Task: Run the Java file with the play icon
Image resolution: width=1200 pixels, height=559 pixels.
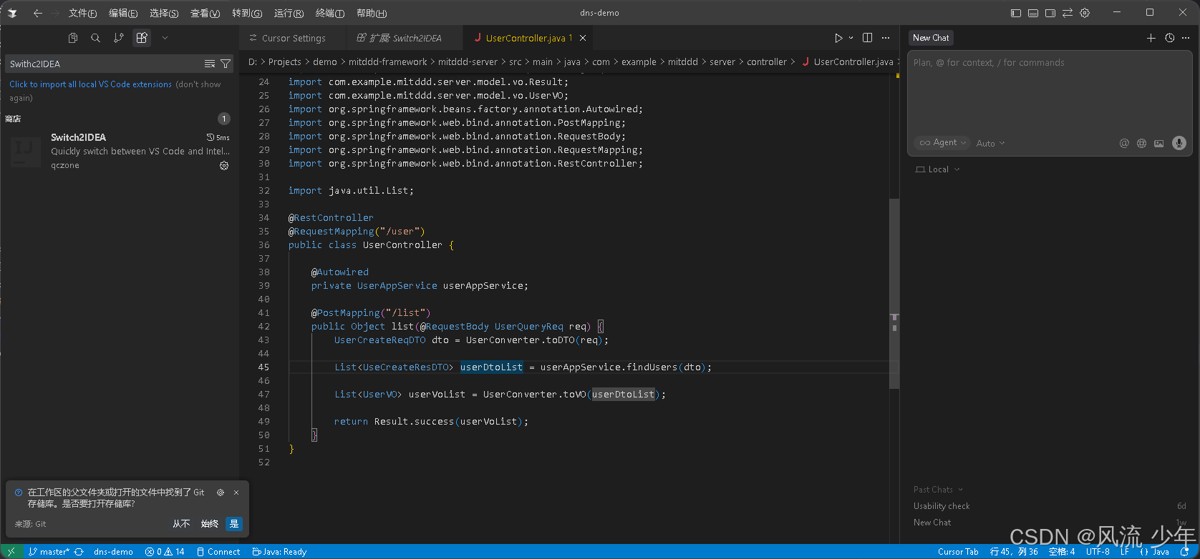Action: coord(838,38)
